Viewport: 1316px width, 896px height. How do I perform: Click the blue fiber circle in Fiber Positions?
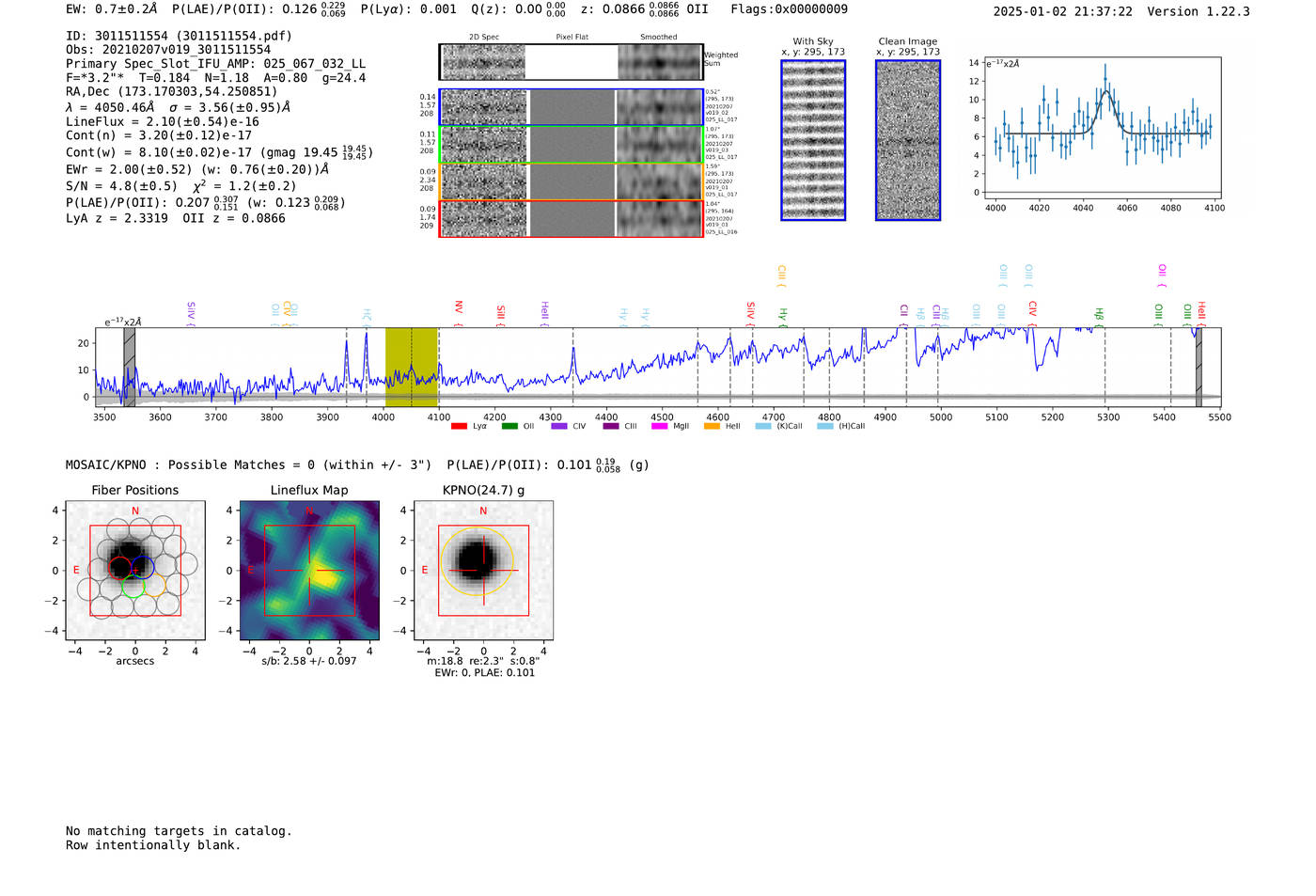[x=143, y=567]
